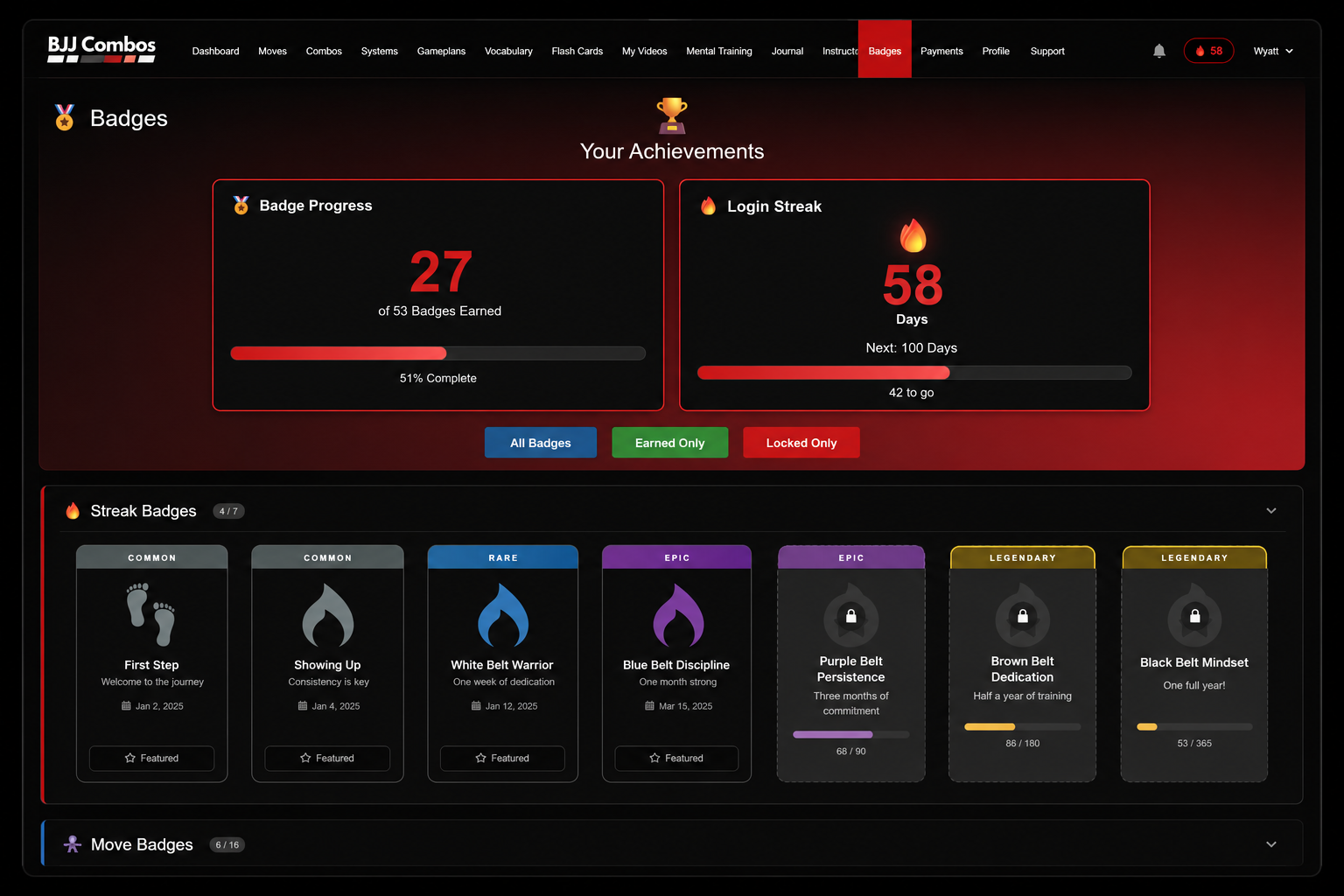
Task: Click the blue flame on White Belt Warrior
Action: pyautogui.click(x=503, y=615)
